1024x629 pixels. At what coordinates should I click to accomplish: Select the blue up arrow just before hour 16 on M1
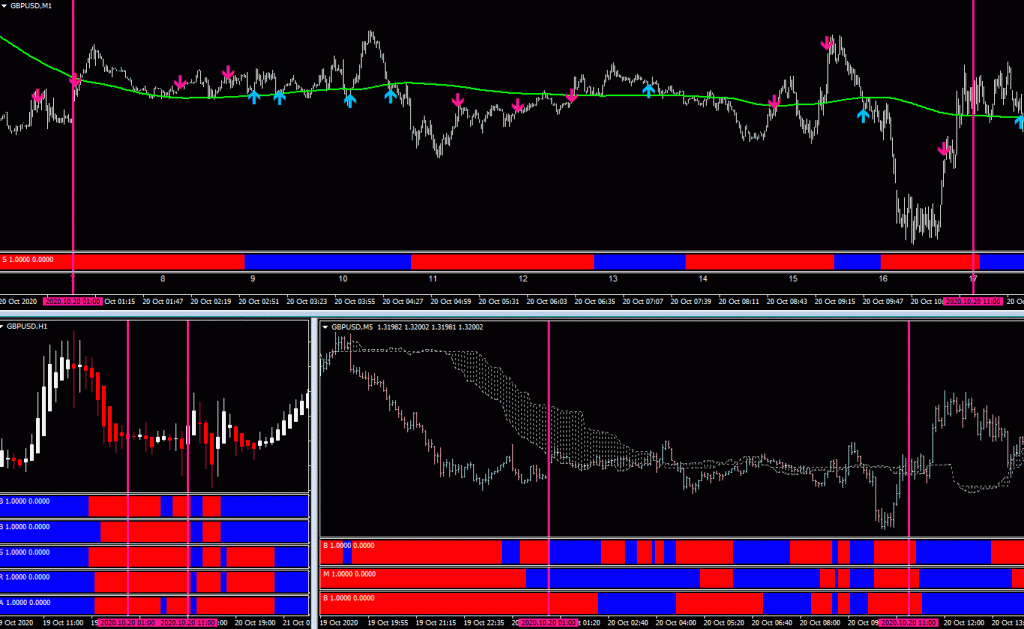click(x=863, y=116)
